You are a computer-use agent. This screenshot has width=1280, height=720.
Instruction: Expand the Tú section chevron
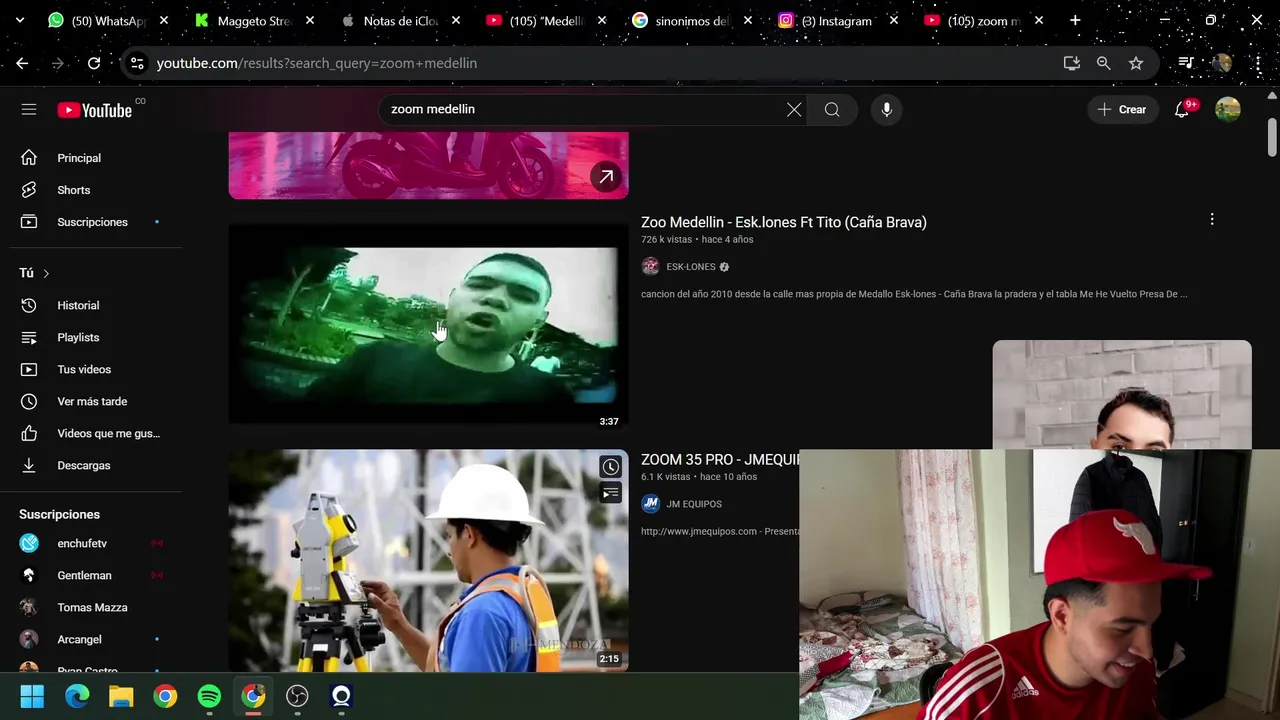[x=46, y=273]
